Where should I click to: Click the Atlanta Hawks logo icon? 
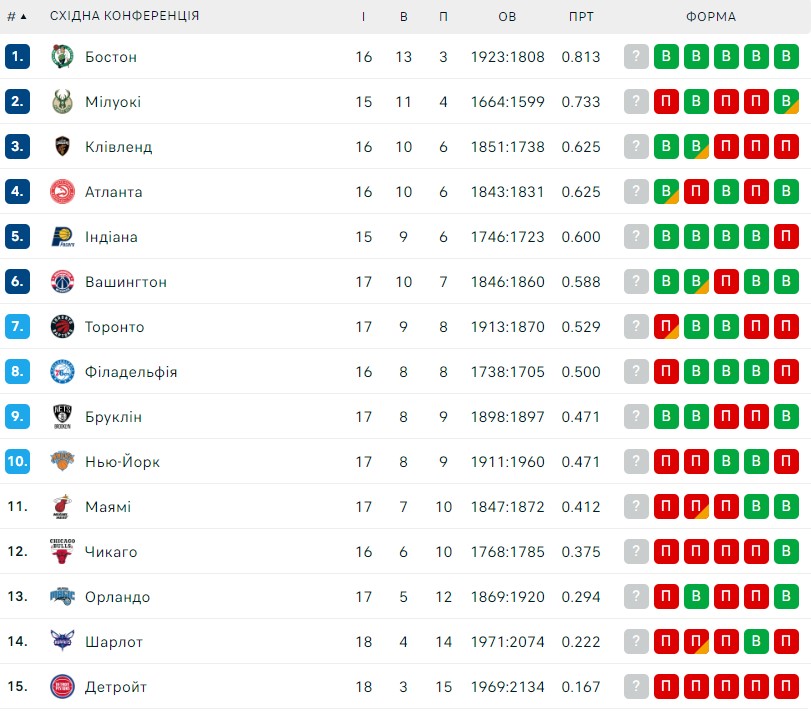point(62,191)
